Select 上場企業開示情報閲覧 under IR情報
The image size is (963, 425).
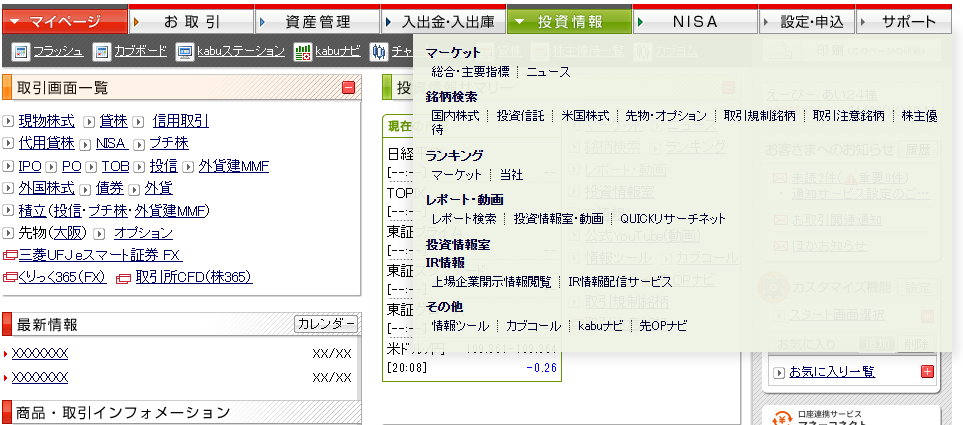coord(491,282)
